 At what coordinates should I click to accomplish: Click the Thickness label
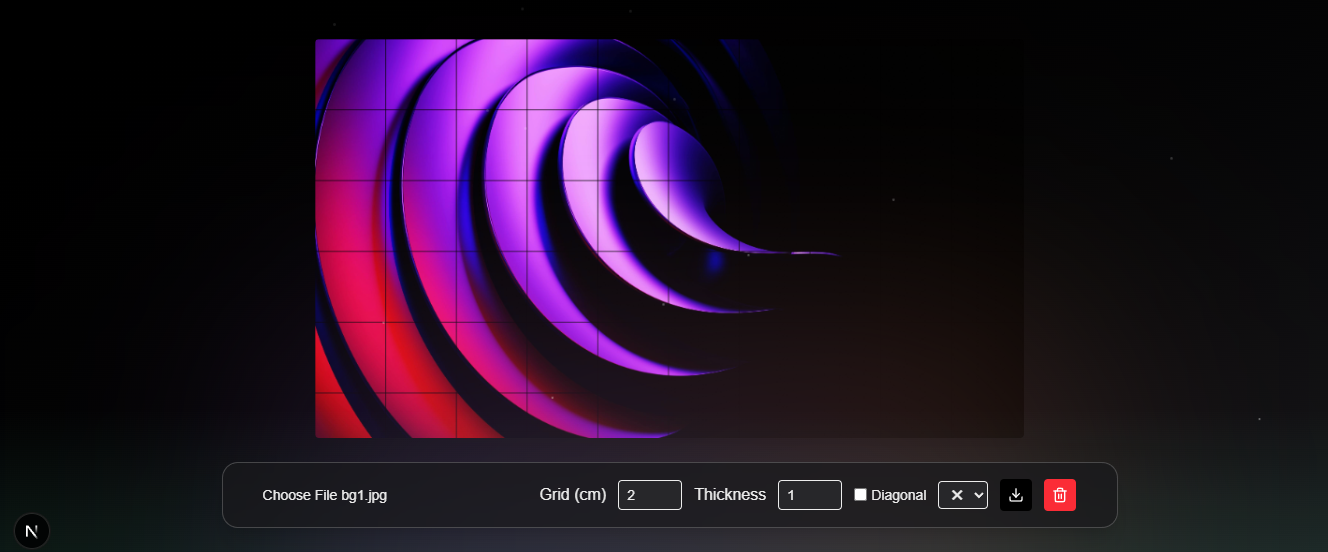click(x=730, y=495)
